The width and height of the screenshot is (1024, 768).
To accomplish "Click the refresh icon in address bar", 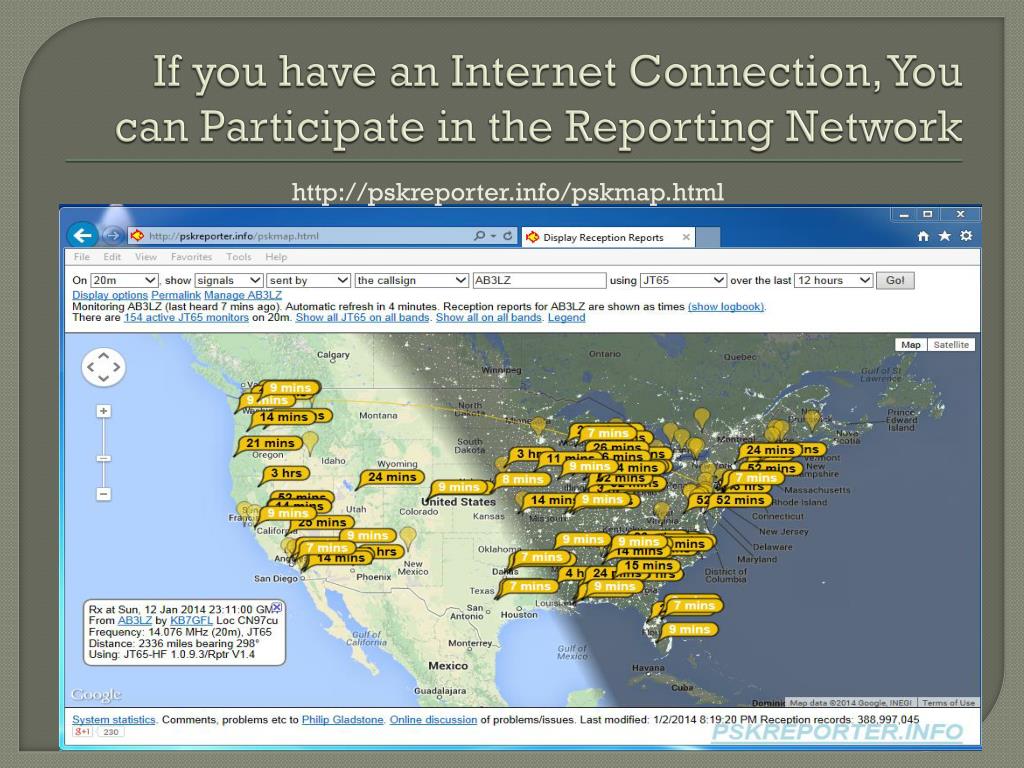I will coord(507,236).
